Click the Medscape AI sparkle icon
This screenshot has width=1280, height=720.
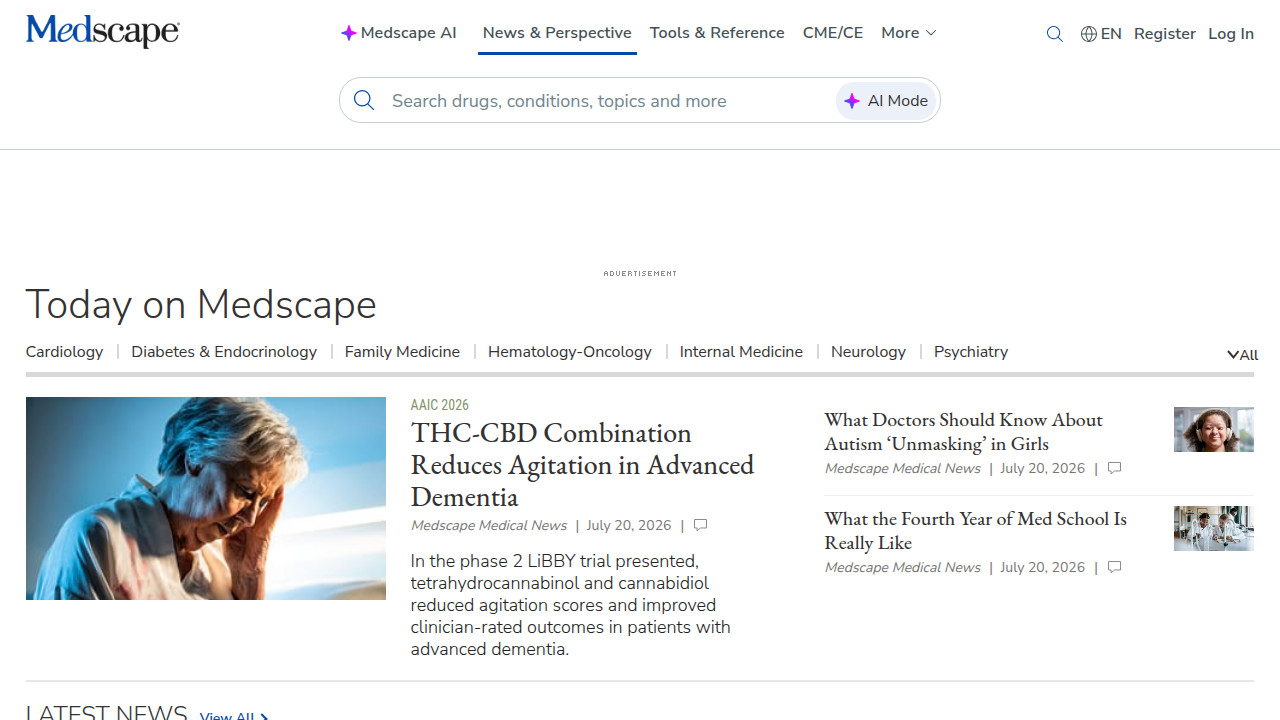pyautogui.click(x=348, y=33)
